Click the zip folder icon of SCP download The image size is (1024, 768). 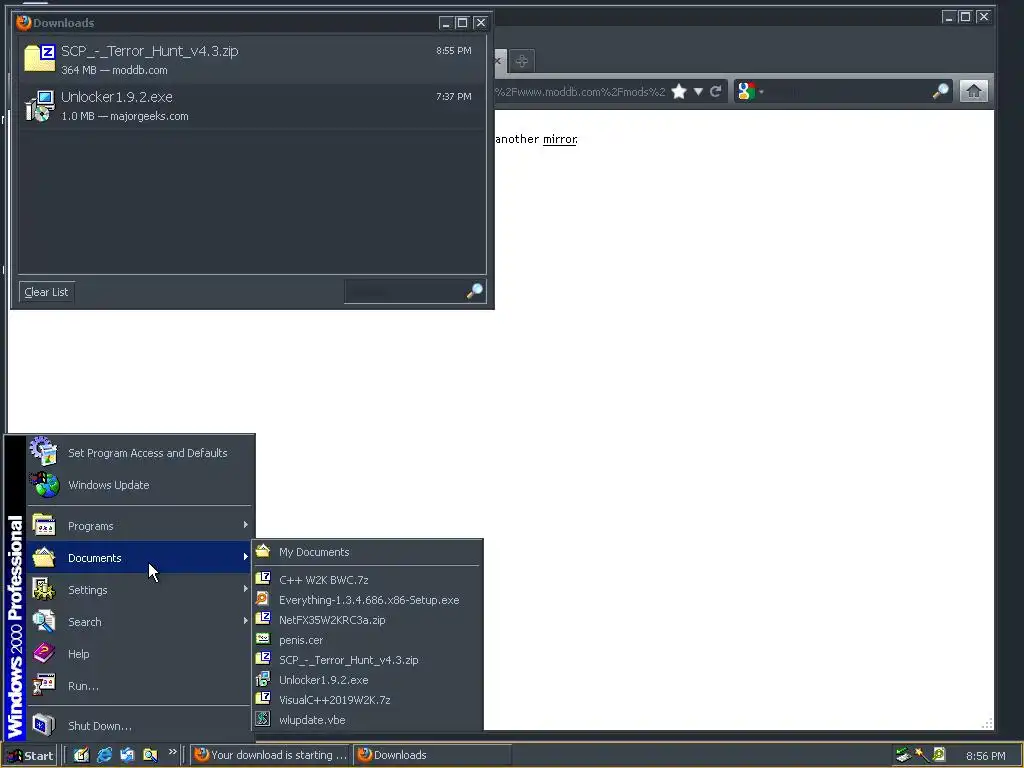coord(39,58)
